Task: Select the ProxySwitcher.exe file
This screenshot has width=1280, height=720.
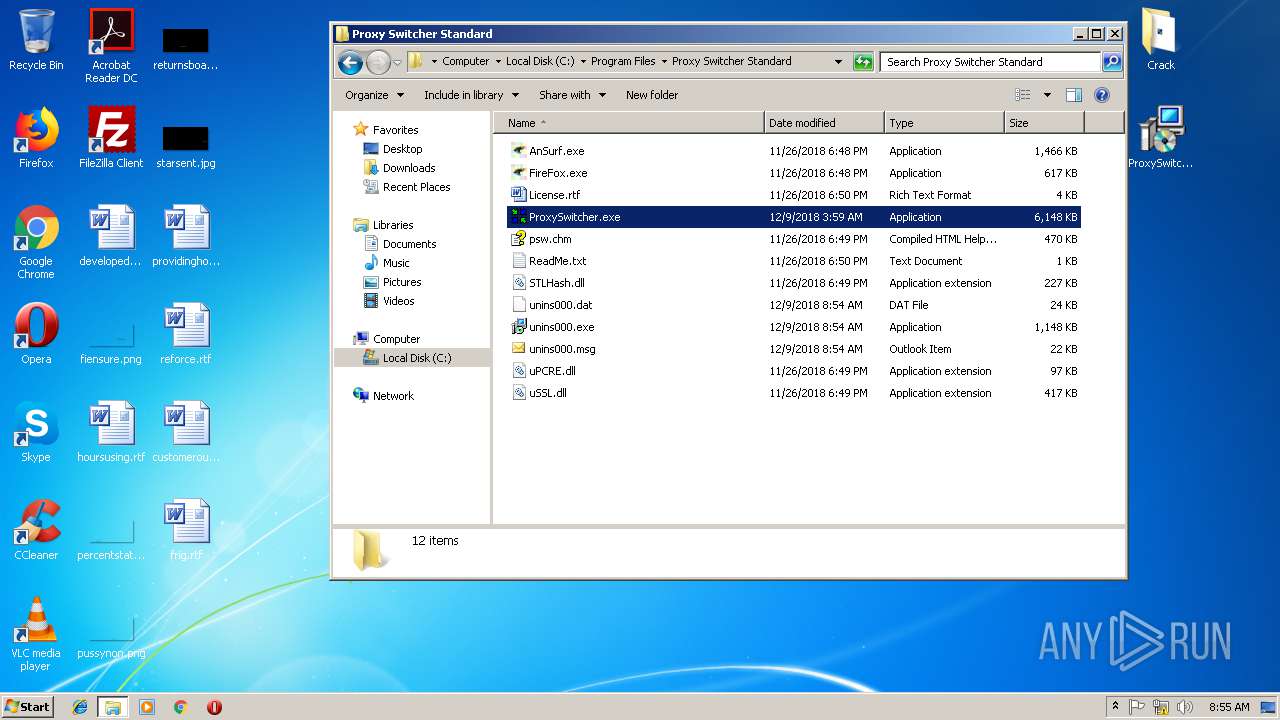Action: [x=795, y=217]
